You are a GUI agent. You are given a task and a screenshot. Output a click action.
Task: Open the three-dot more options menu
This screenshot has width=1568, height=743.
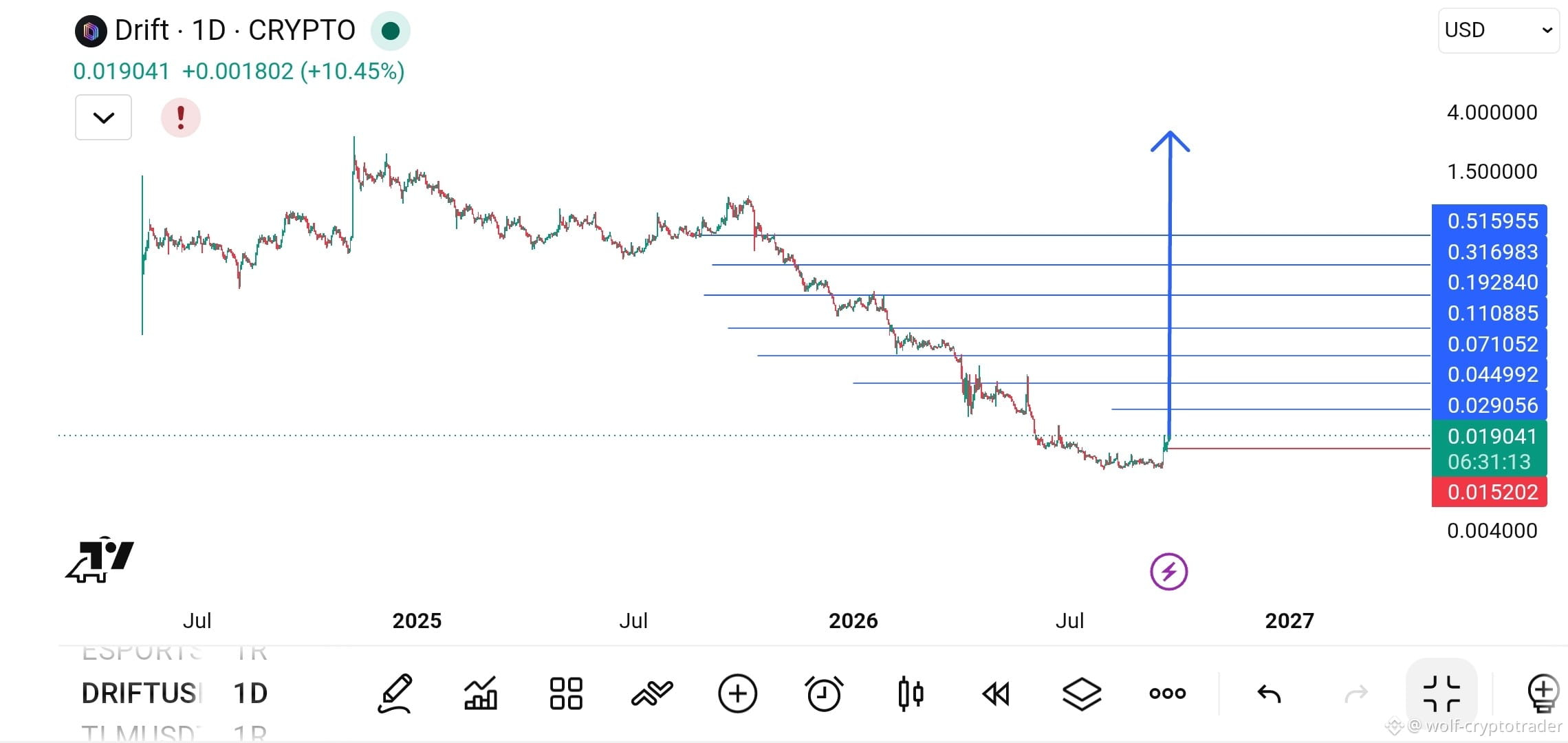tap(1168, 693)
